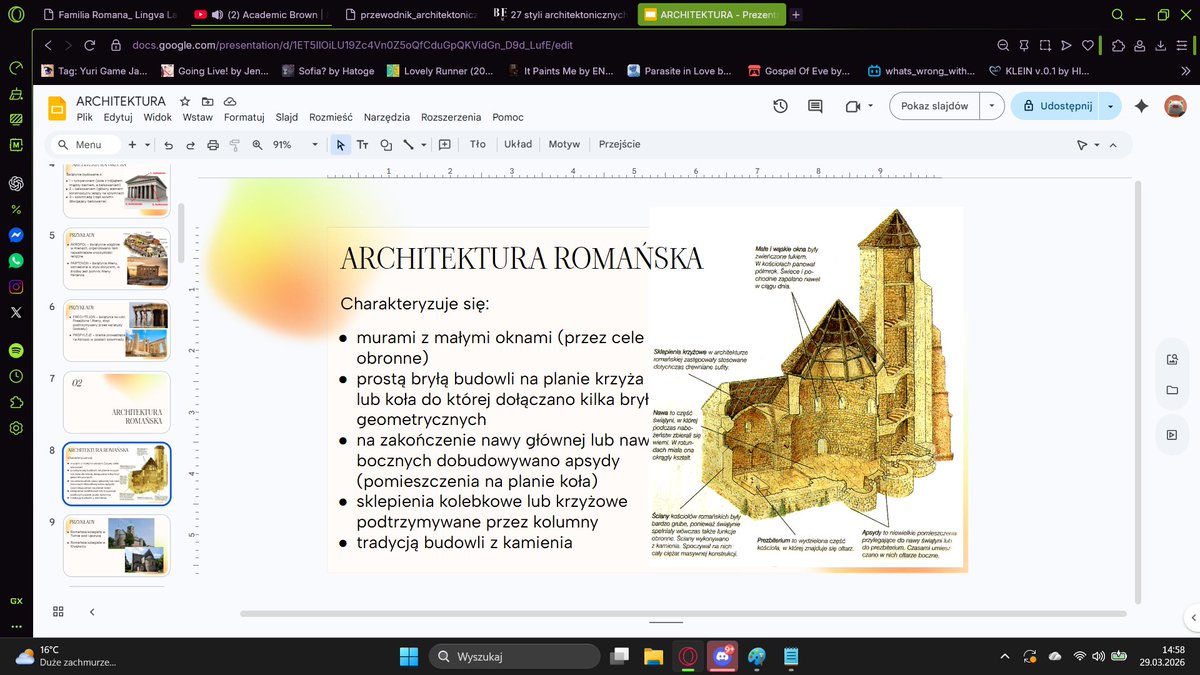Open the Układ layout button
Screen dimensions: 1200x675
[518, 145]
